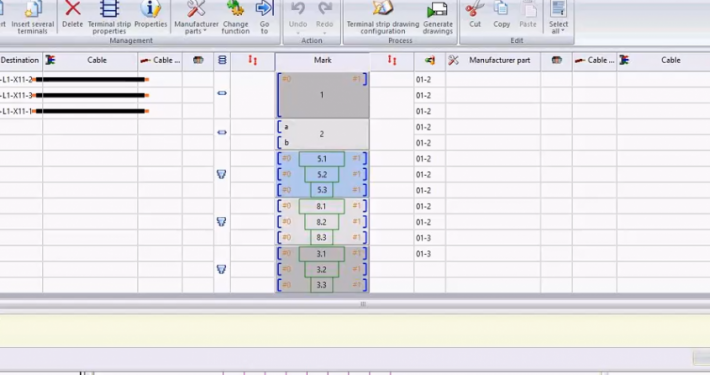
Task: Select terminal 5.1 in the Mark column
Action: coord(322,159)
